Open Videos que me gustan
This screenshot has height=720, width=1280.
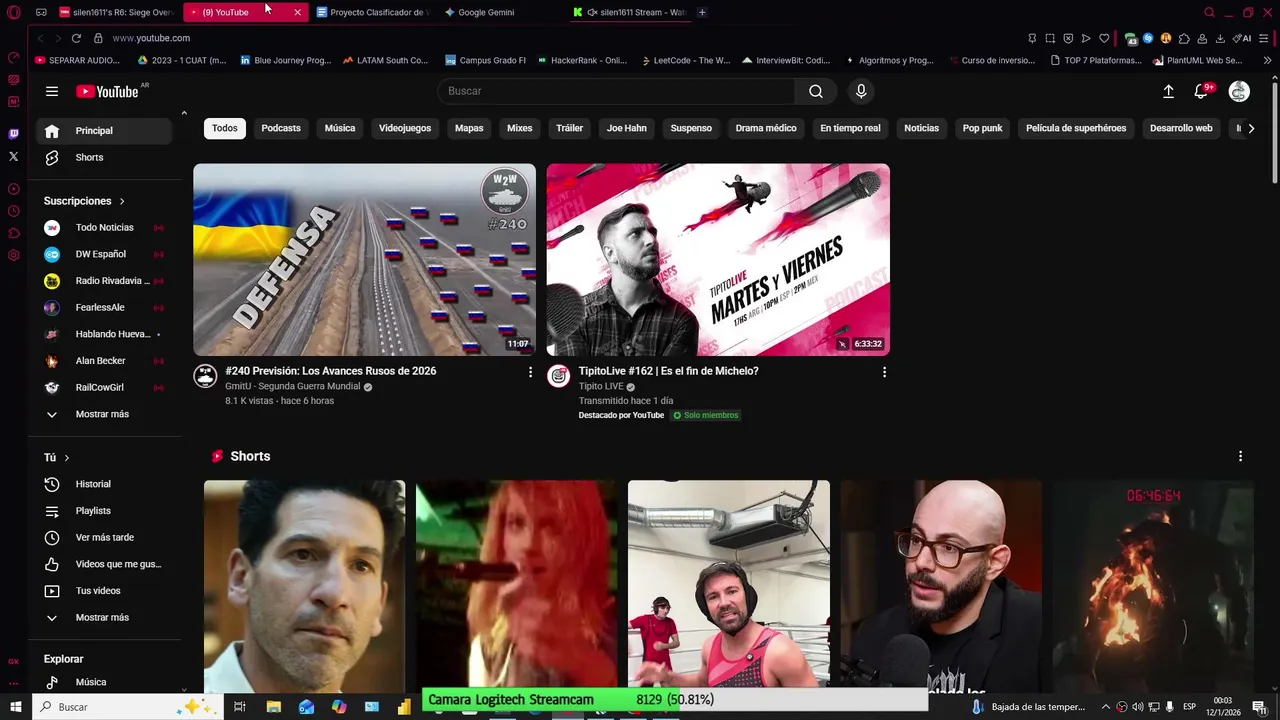click(x=104, y=564)
